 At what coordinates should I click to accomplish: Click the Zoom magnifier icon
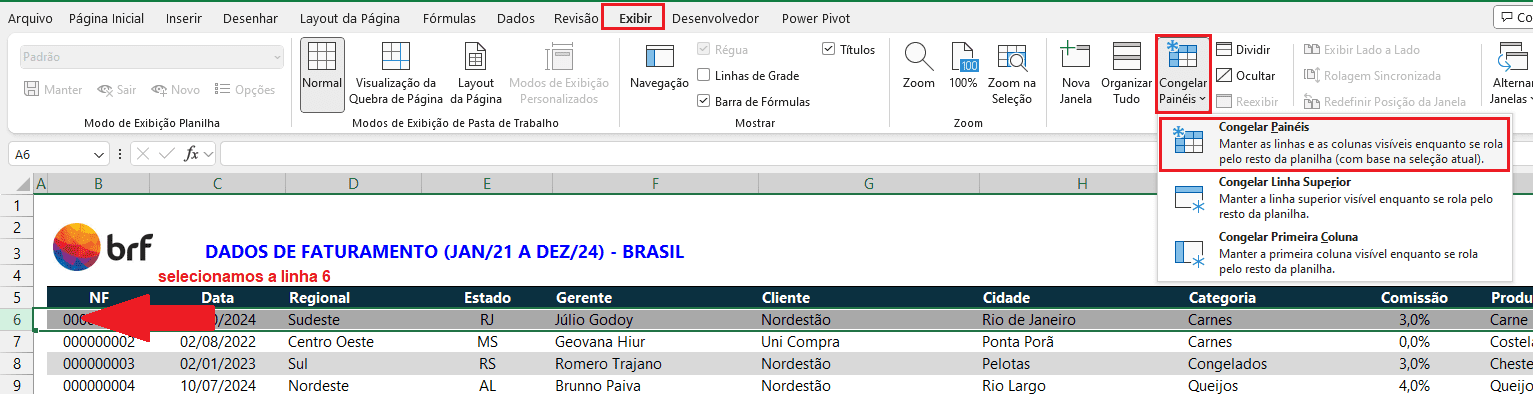(x=919, y=56)
